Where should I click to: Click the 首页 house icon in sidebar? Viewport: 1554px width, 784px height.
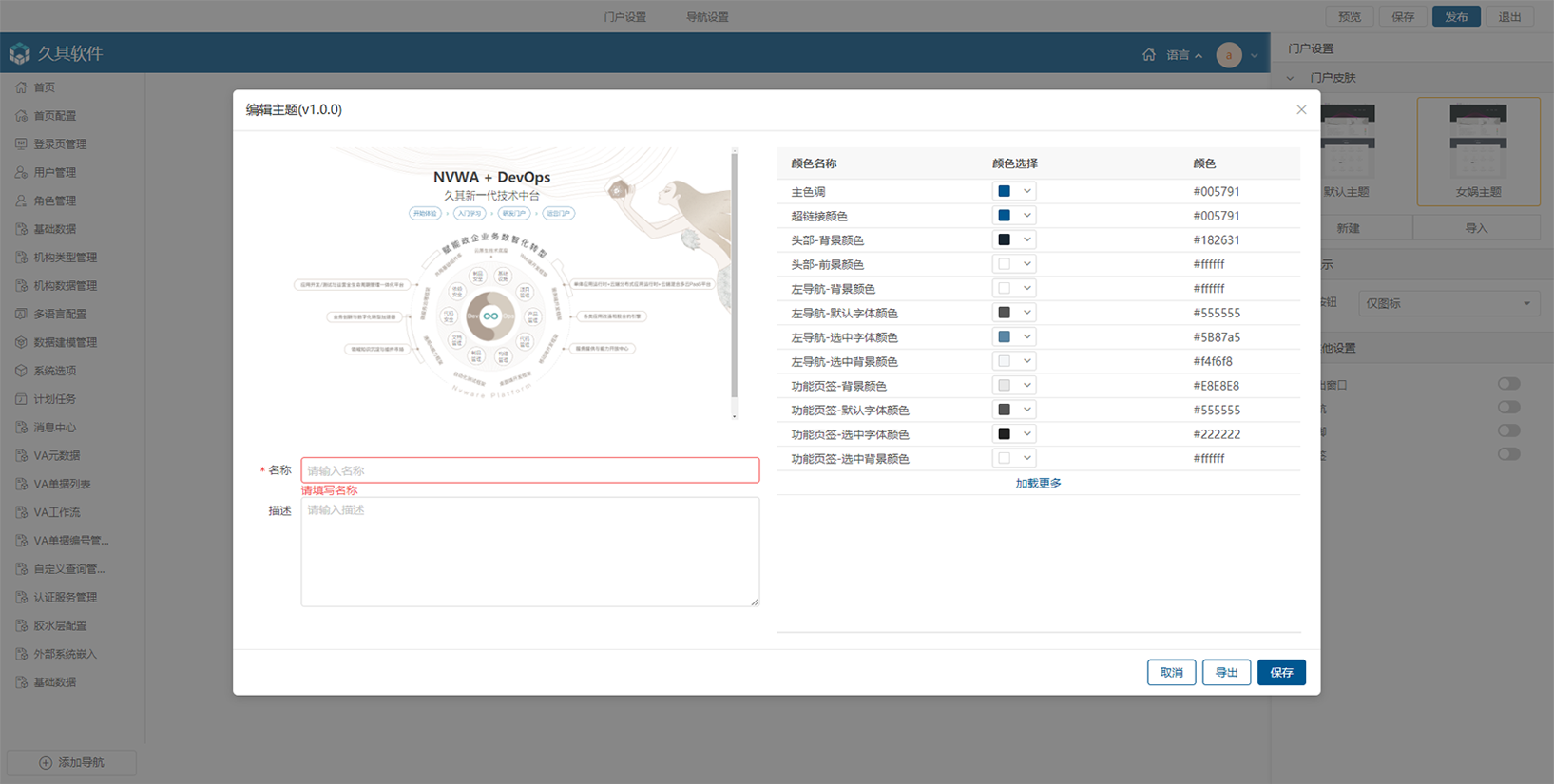pyautogui.click(x=21, y=87)
